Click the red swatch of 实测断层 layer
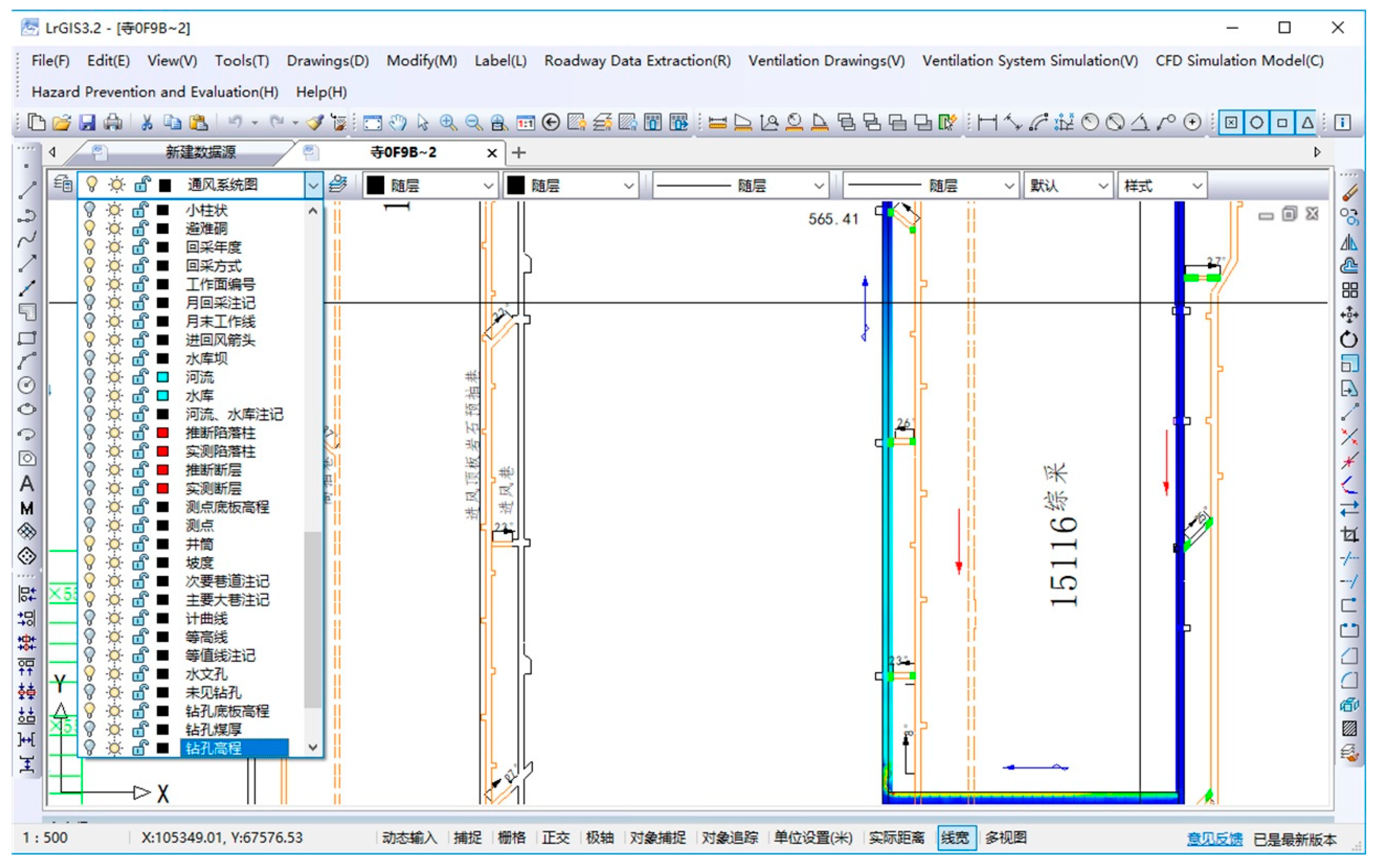The width and height of the screenshot is (1375, 868). (163, 488)
